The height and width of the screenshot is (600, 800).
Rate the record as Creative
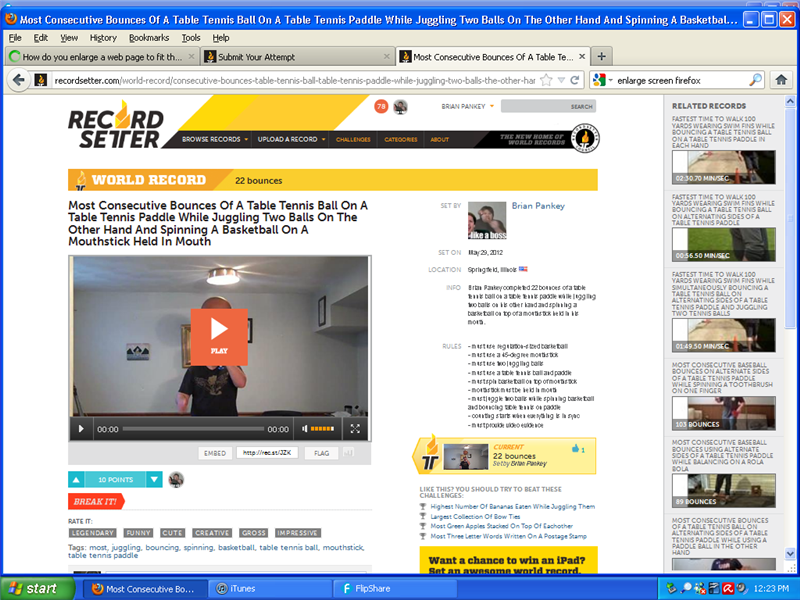(x=212, y=533)
